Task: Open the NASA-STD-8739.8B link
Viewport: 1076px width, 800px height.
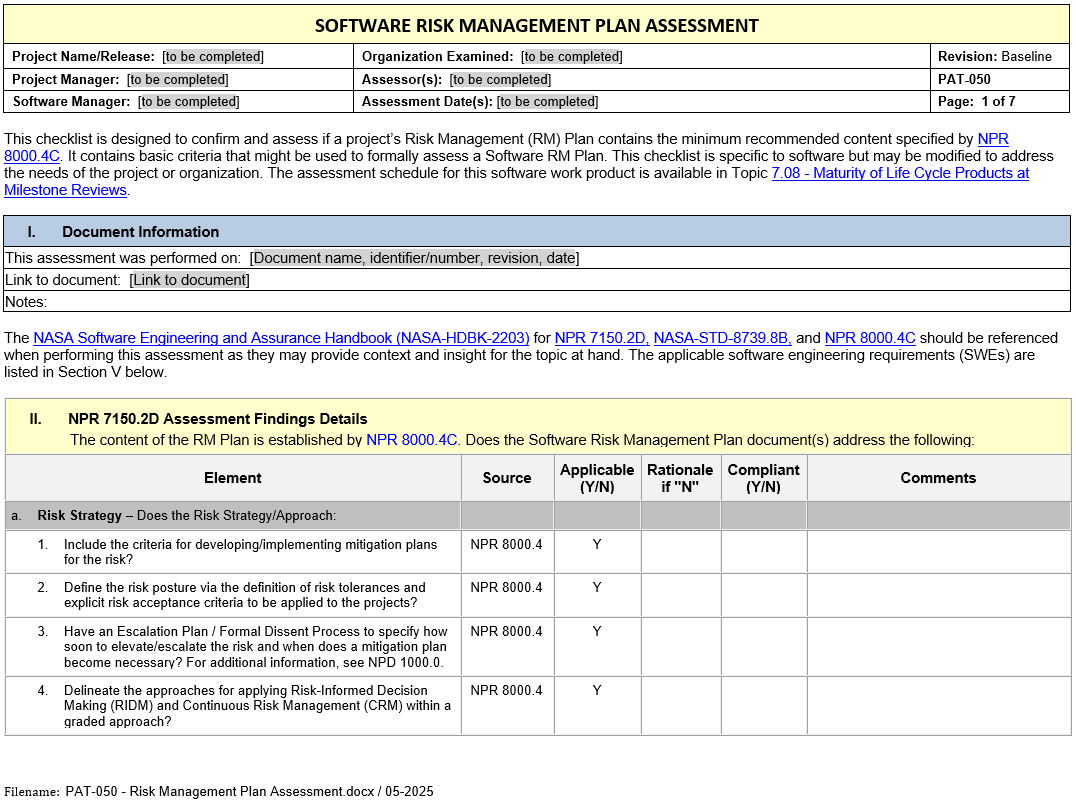Action: (x=722, y=338)
